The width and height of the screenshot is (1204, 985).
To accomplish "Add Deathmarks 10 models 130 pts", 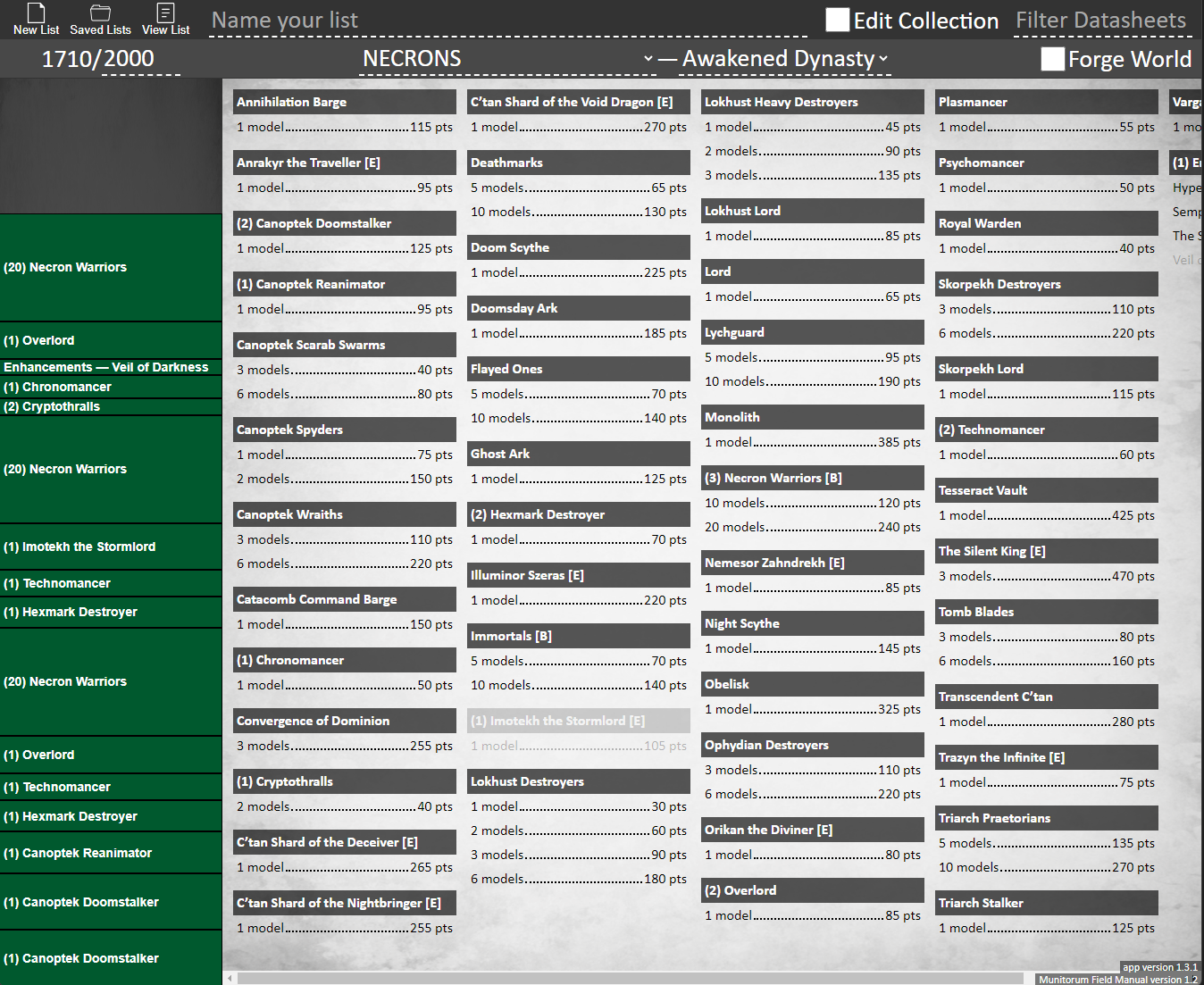I will click(x=579, y=212).
